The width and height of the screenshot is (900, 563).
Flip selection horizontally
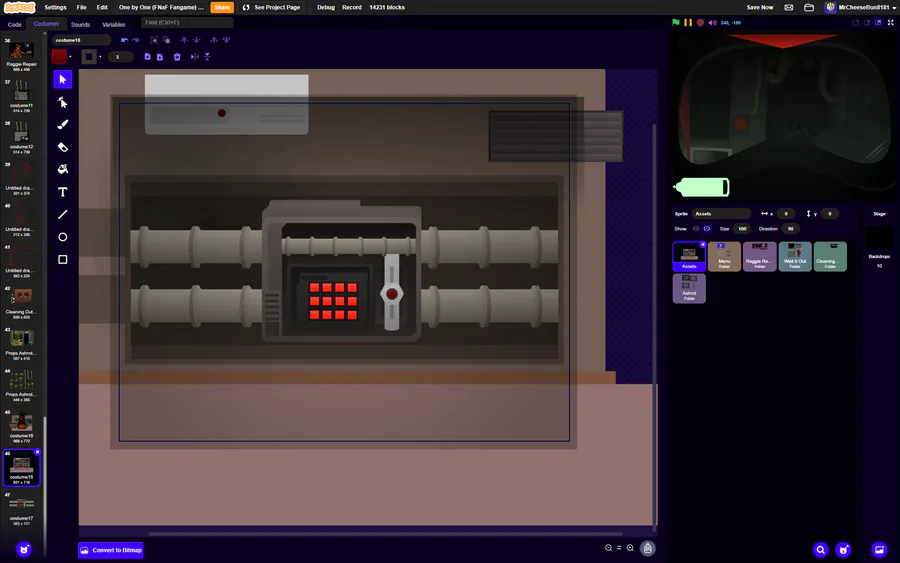pos(195,57)
